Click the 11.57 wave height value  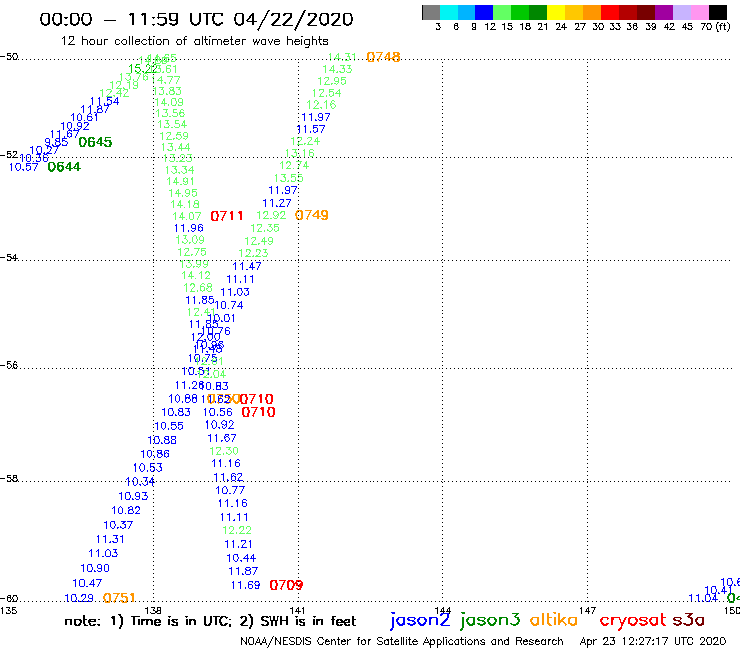311,129
